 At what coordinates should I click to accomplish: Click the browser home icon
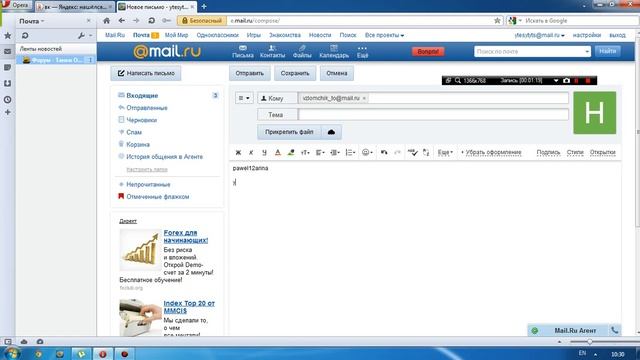click(x=107, y=21)
